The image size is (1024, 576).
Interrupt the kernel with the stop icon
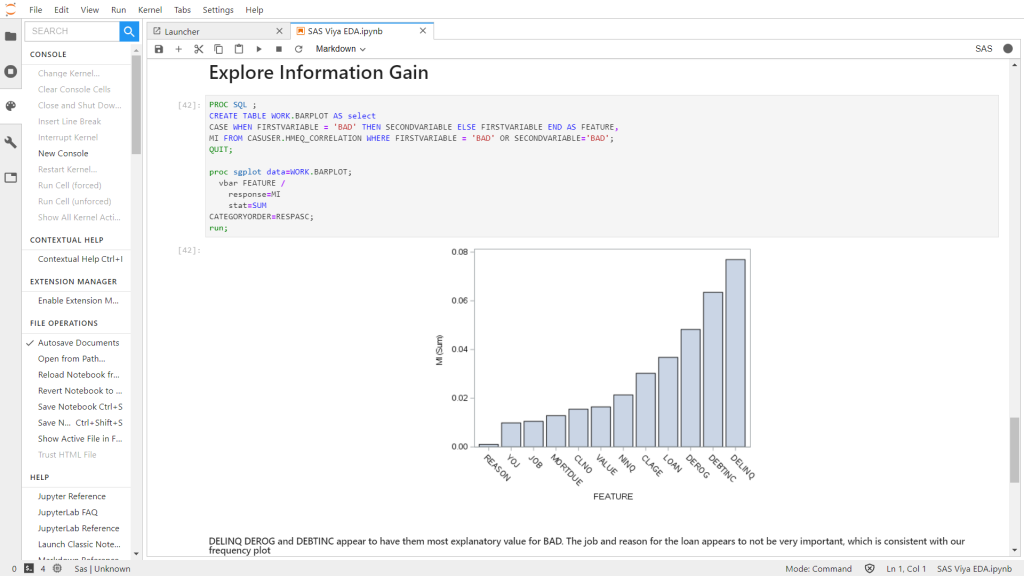pos(279,49)
